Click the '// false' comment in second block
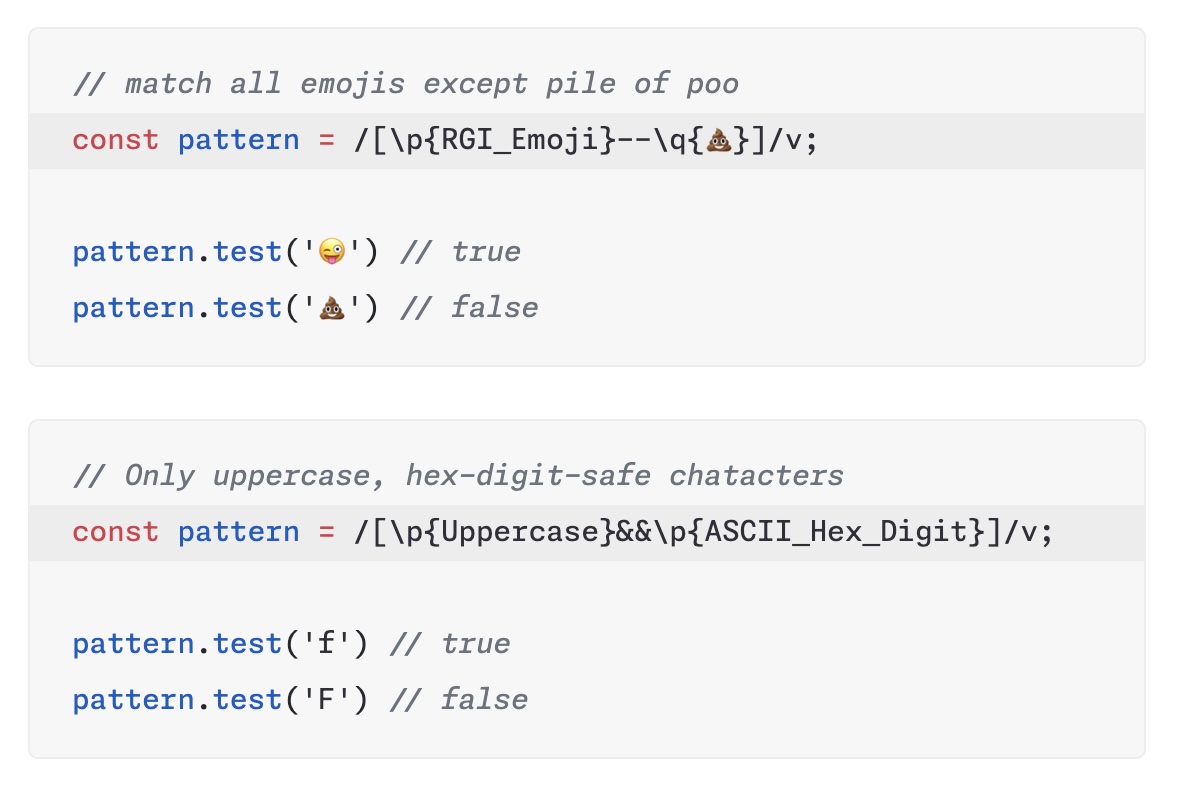 [459, 700]
